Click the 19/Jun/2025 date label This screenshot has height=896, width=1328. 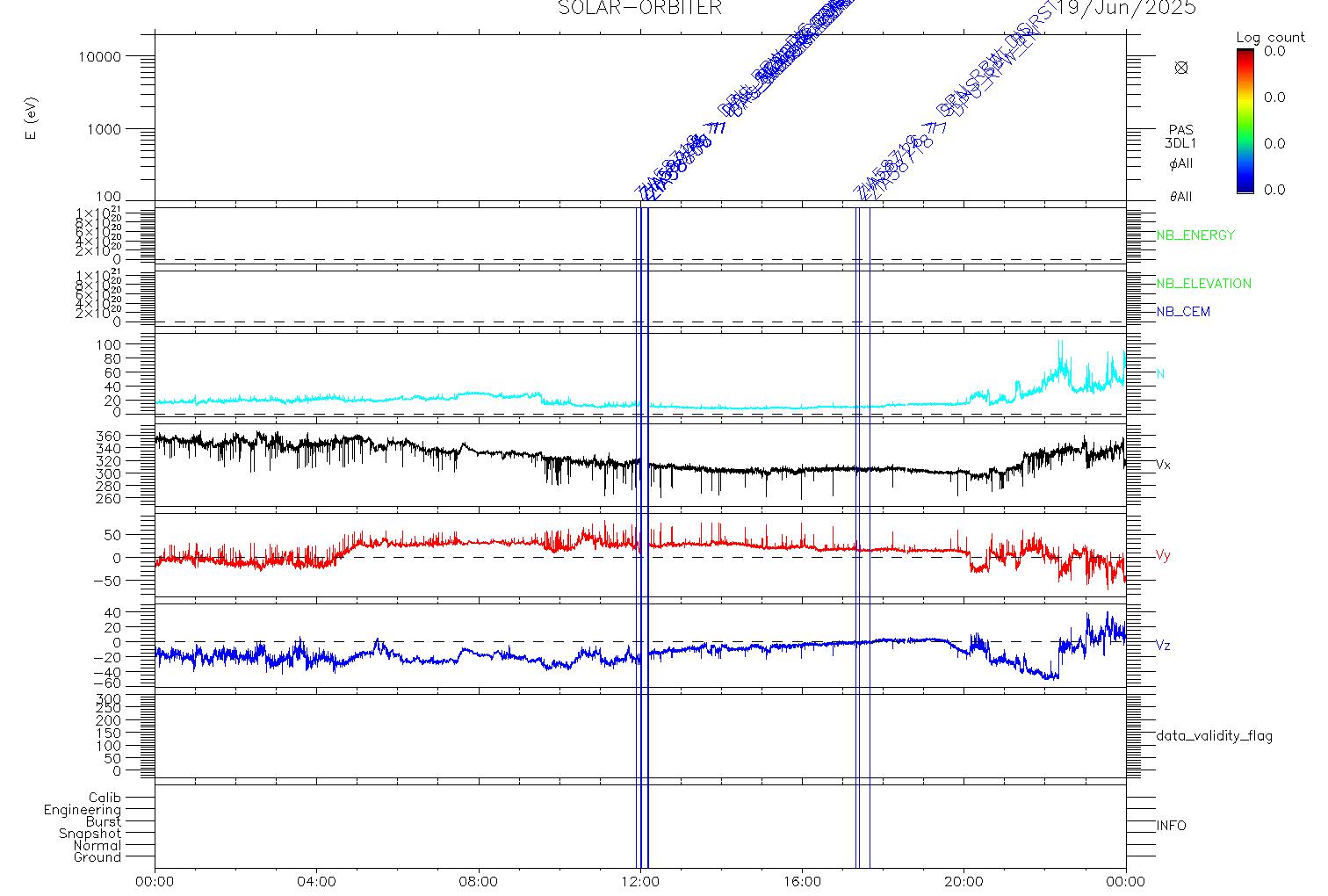click(x=1126, y=8)
